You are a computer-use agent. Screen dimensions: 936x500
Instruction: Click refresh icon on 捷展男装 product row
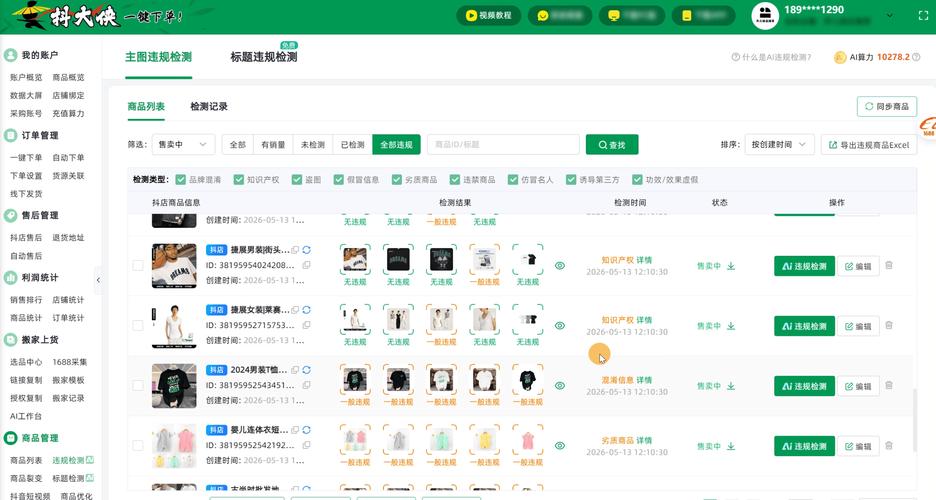pos(306,250)
